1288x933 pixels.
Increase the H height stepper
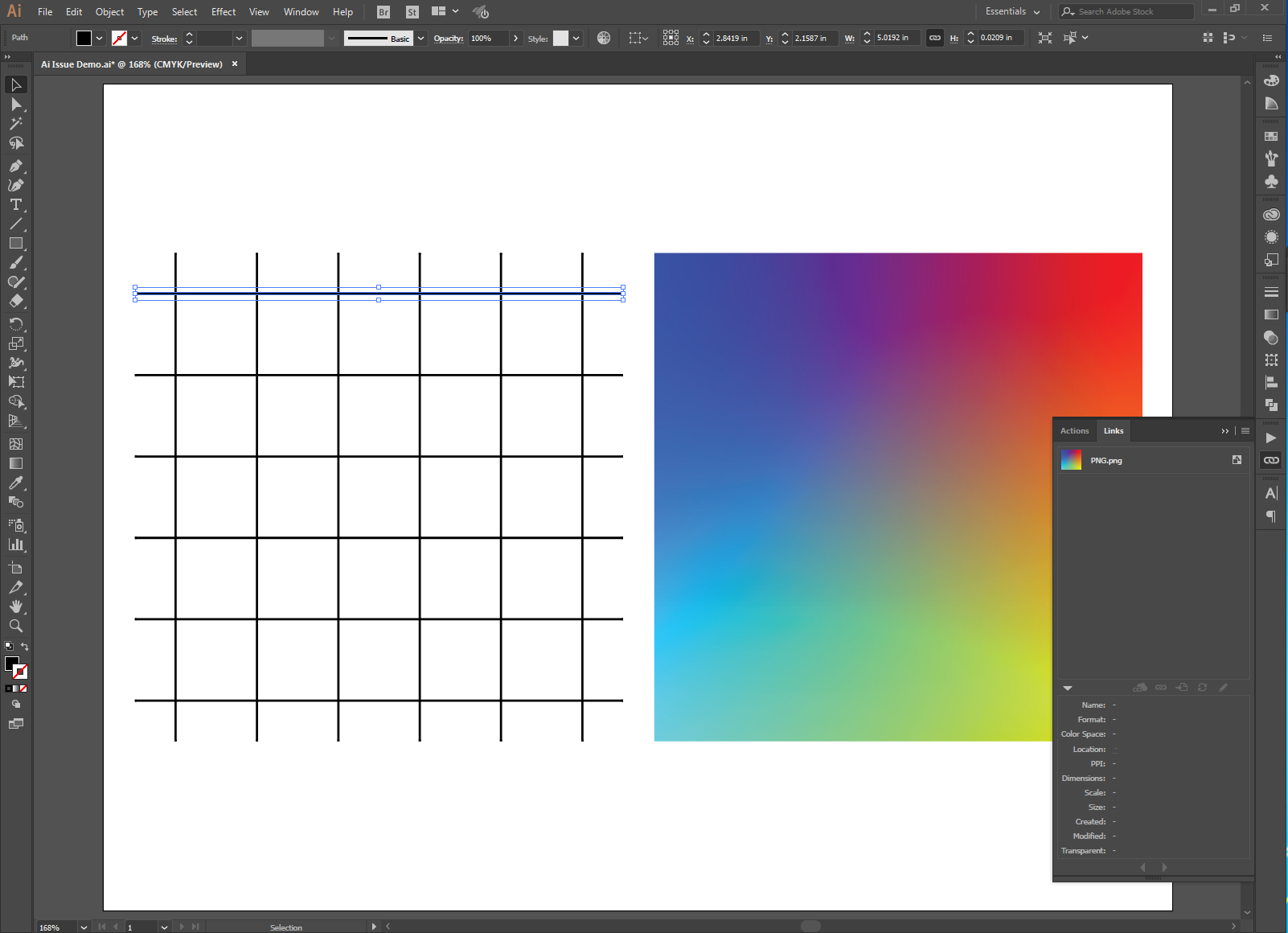pos(970,34)
